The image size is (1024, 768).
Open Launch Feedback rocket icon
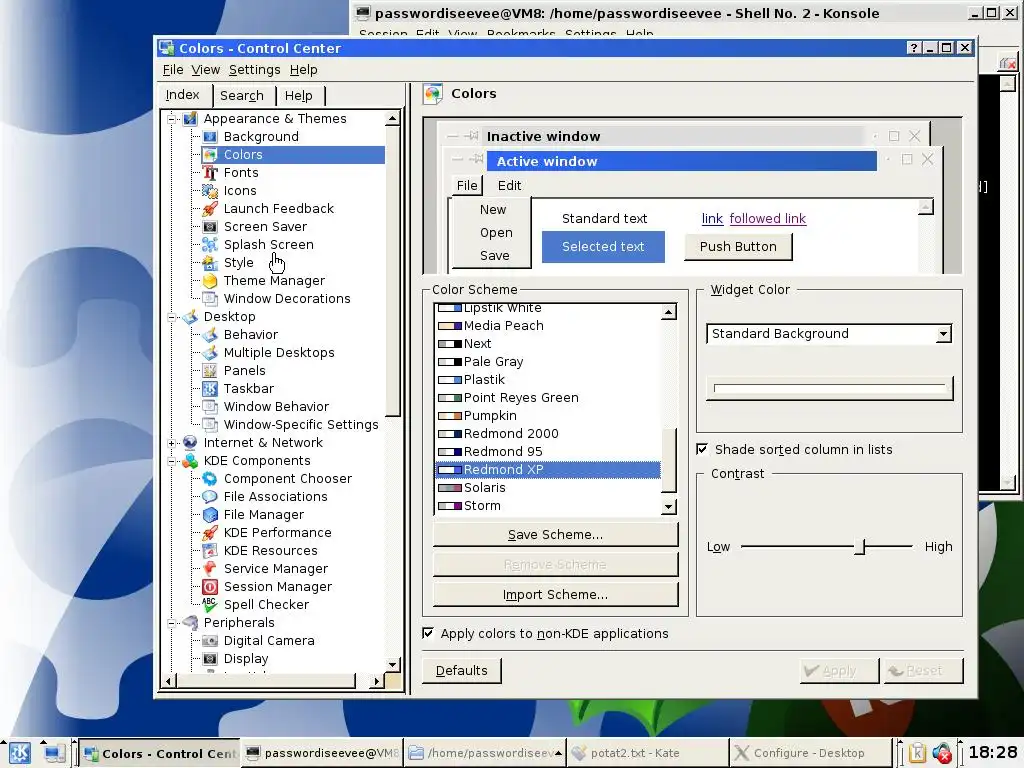point(210,208)
